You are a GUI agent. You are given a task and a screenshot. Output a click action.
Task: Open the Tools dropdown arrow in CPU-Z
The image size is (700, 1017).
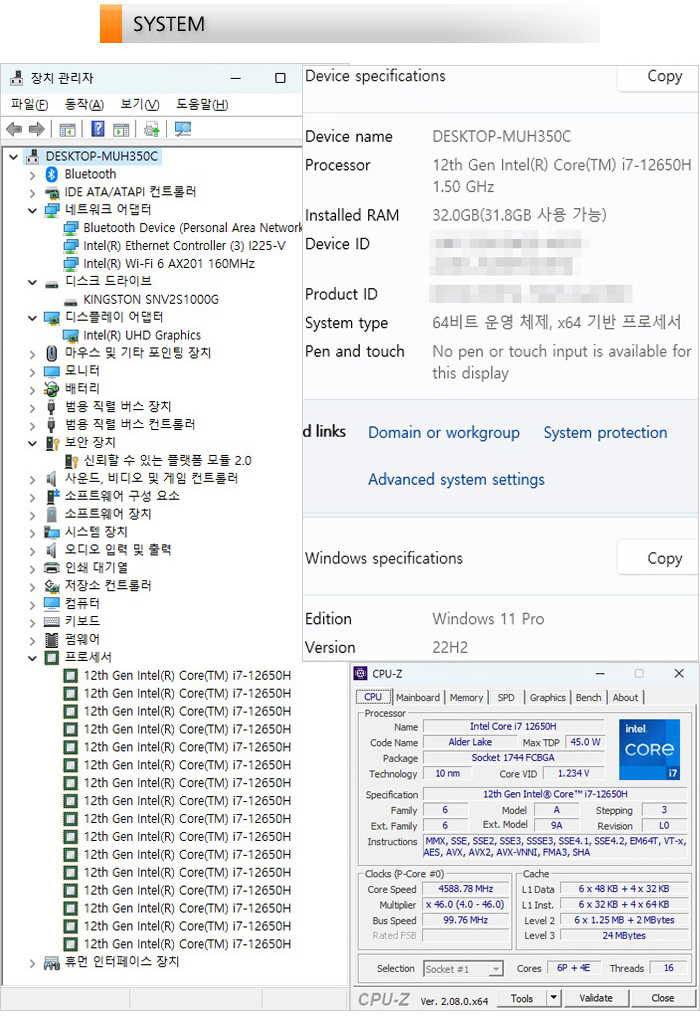point(553,998)
